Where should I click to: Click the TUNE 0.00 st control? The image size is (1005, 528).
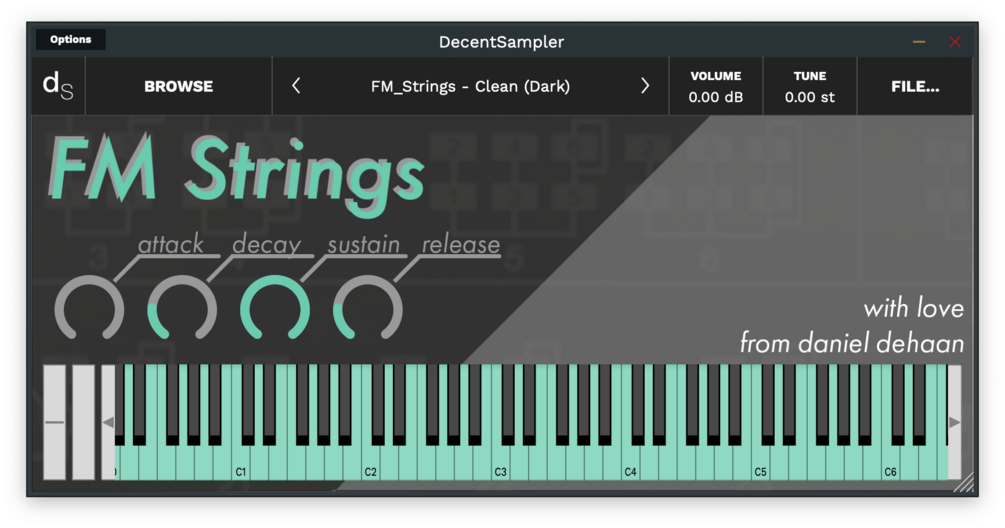tap(810, 86)
